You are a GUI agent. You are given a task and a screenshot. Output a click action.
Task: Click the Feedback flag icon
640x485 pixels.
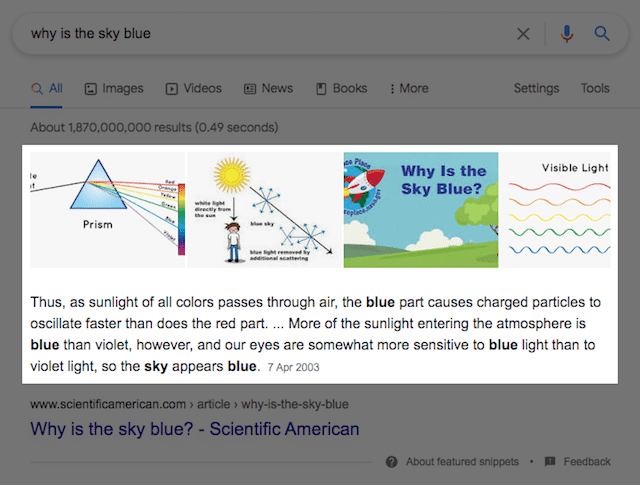tap(550, 462)
